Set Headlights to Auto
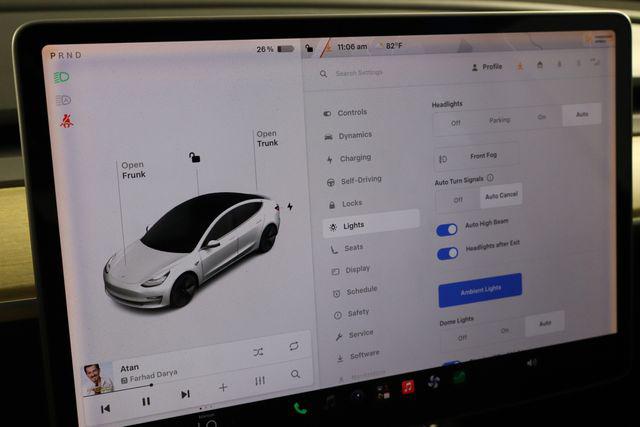Image resolution: width=640 pixels, height=427 pixels. (582, 114)
